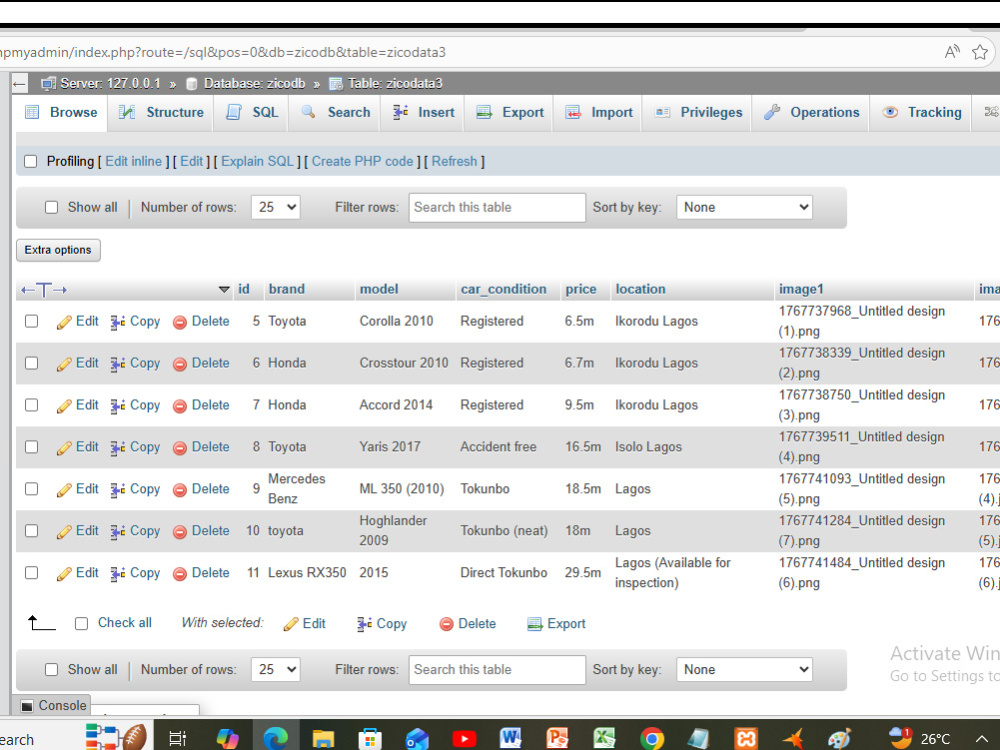Click the Server 127.0.0.1 breadcrumb icon
Viewport: 1000px width, 750px height.
(x=48, y=84)
